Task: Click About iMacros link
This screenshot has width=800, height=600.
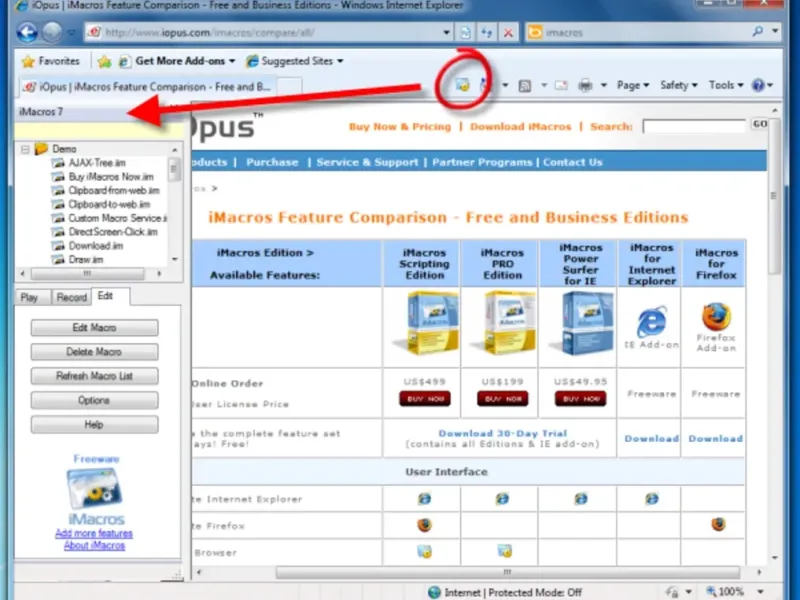Action: point(94,546)
